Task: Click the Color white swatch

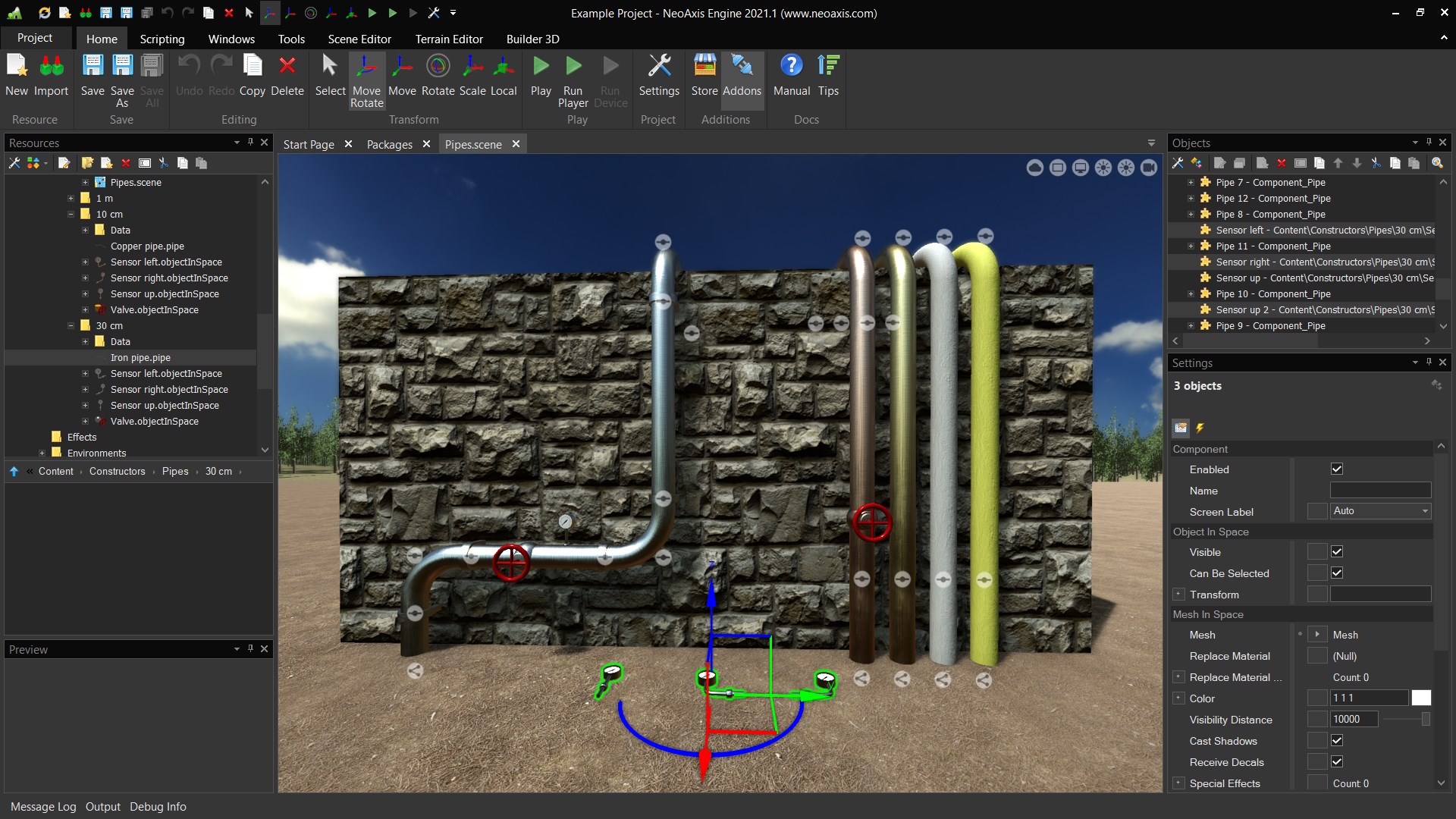Action: coord(1421,698)
